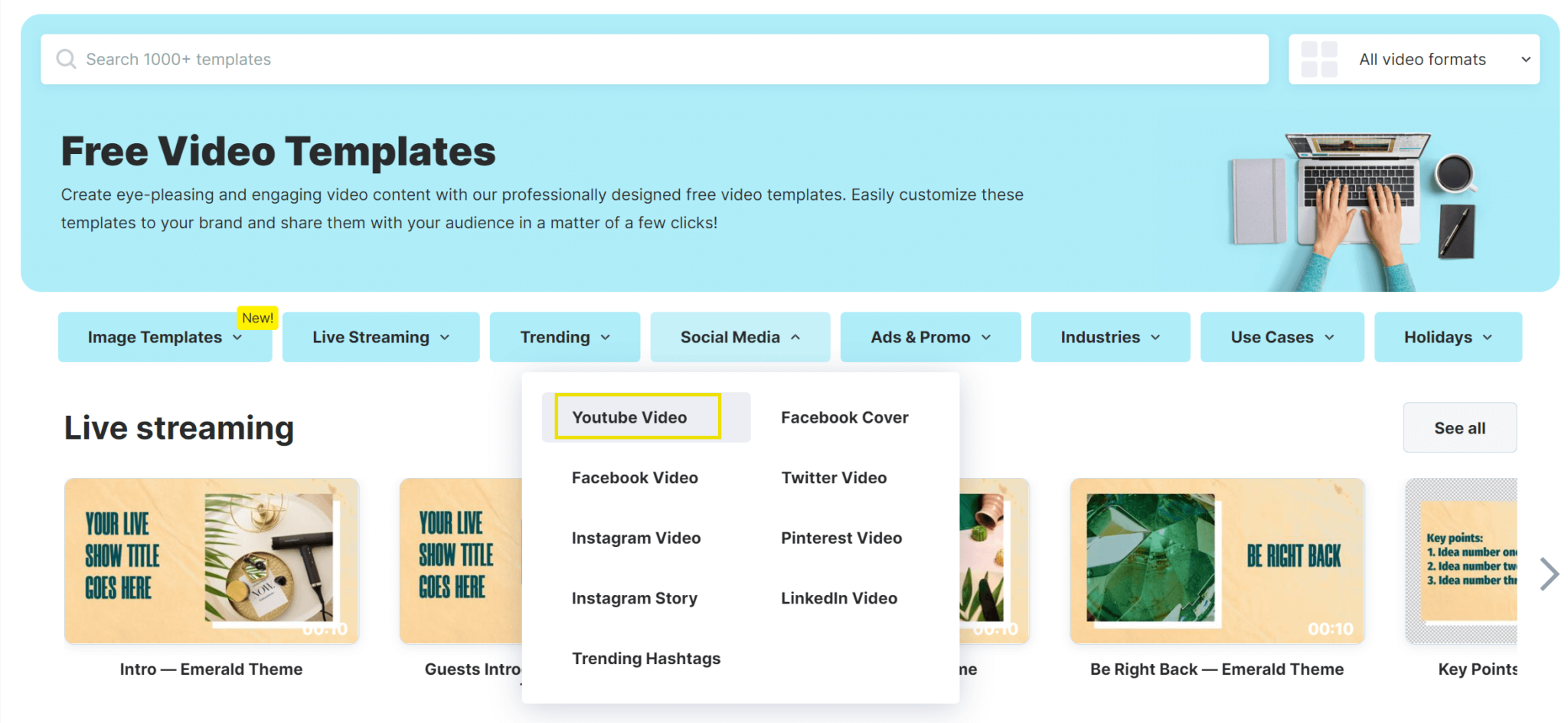Screen dimensions: 1568x723
Task: Click the See all button
Action: (1459, 428)
